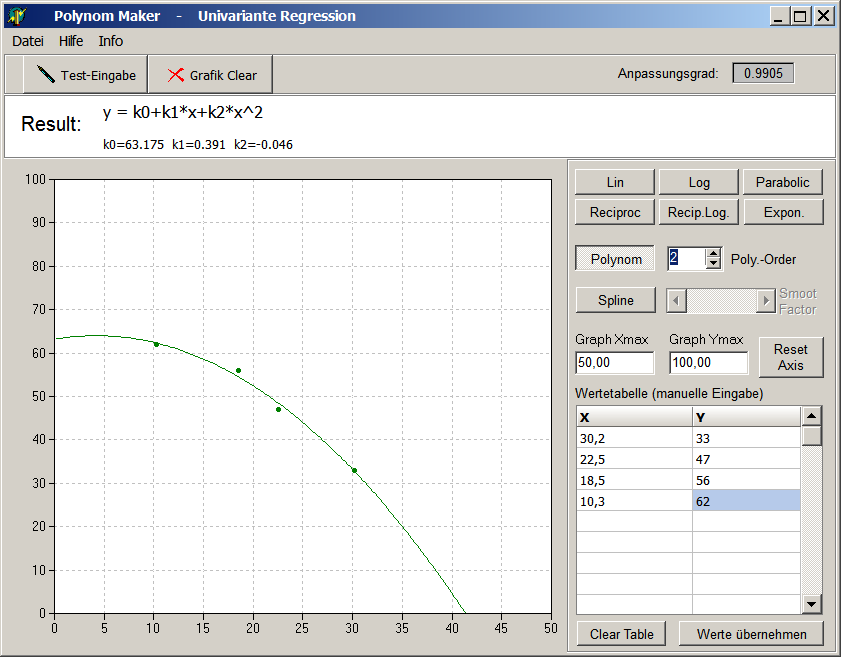Minimize the Polynom Maker window
Viewport: 841px width, 657px height.
coord(779,16)
